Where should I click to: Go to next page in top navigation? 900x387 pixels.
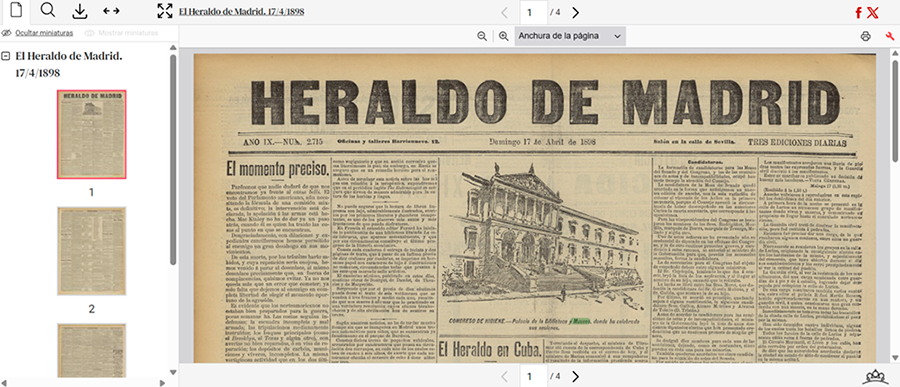576,12
